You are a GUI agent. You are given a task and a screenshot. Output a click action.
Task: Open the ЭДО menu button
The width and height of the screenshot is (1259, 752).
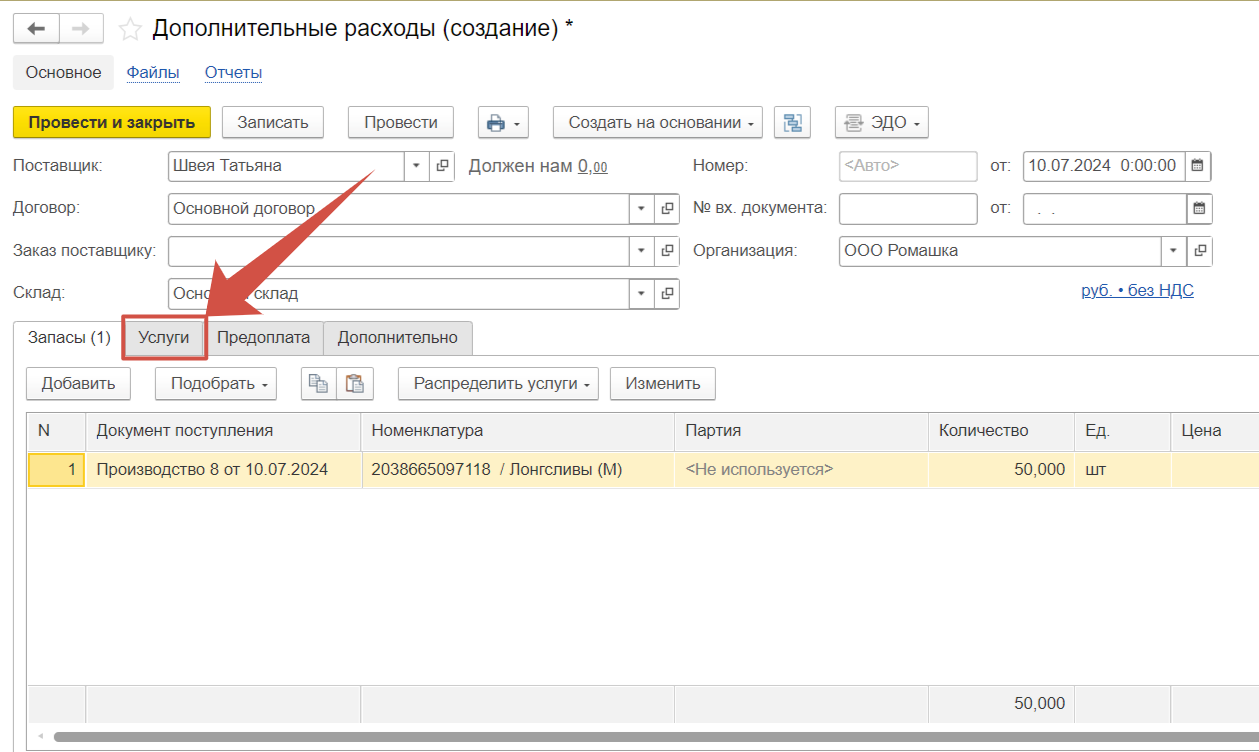(x=882, y=123)
